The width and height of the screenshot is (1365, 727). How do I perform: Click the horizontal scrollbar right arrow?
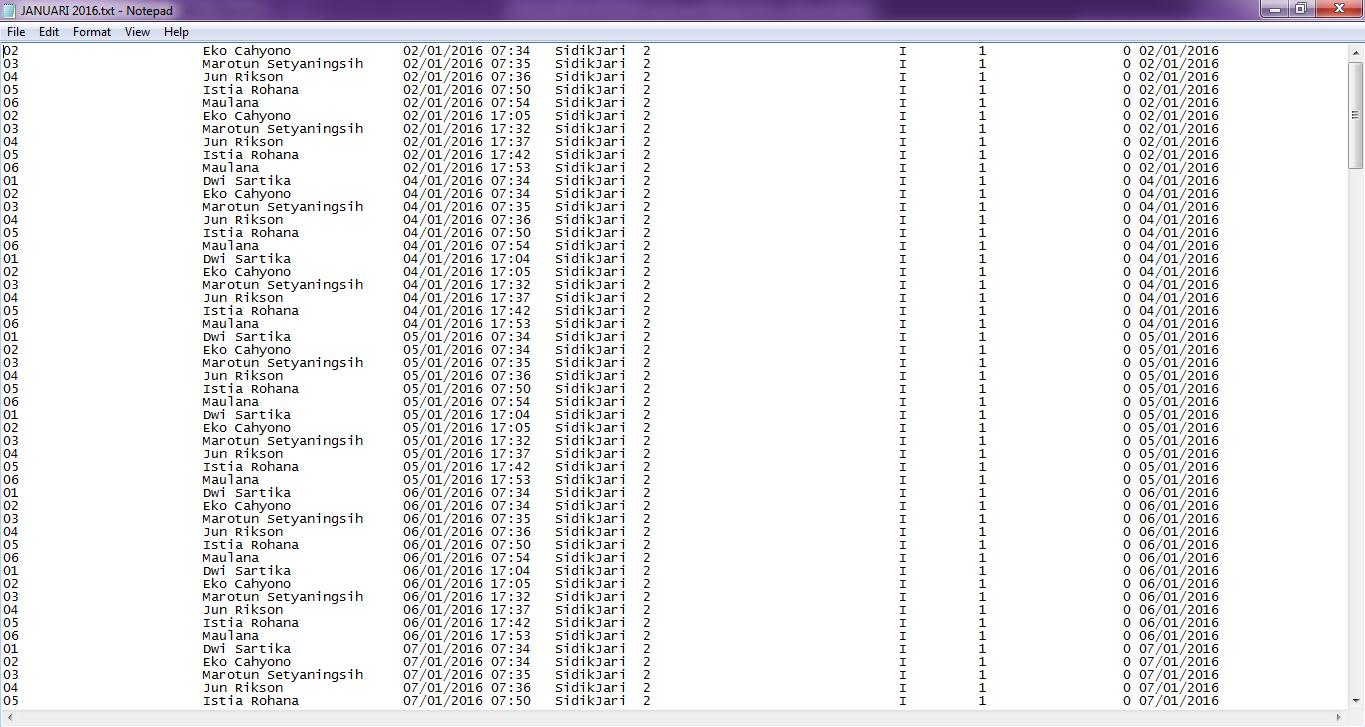tap(1340, 718)
